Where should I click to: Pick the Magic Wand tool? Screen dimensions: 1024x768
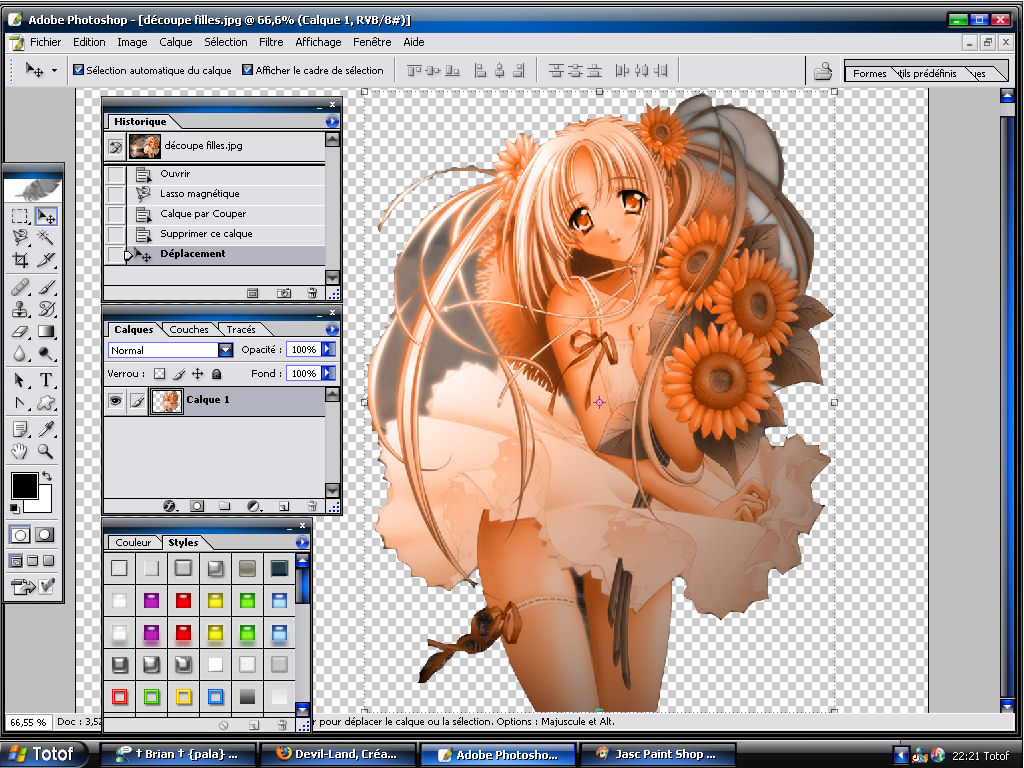point(46,237)
